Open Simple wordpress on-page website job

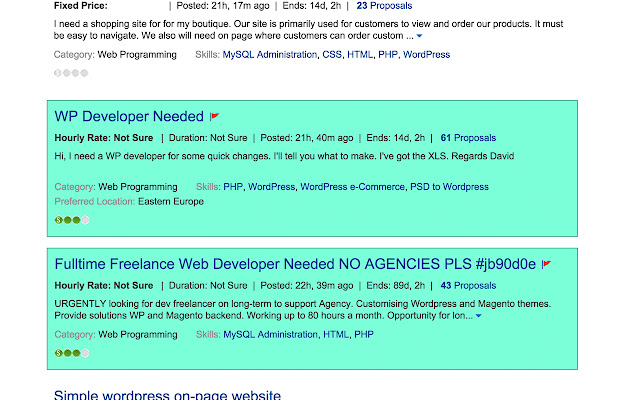pyautogui.click(x=167, y=395)
